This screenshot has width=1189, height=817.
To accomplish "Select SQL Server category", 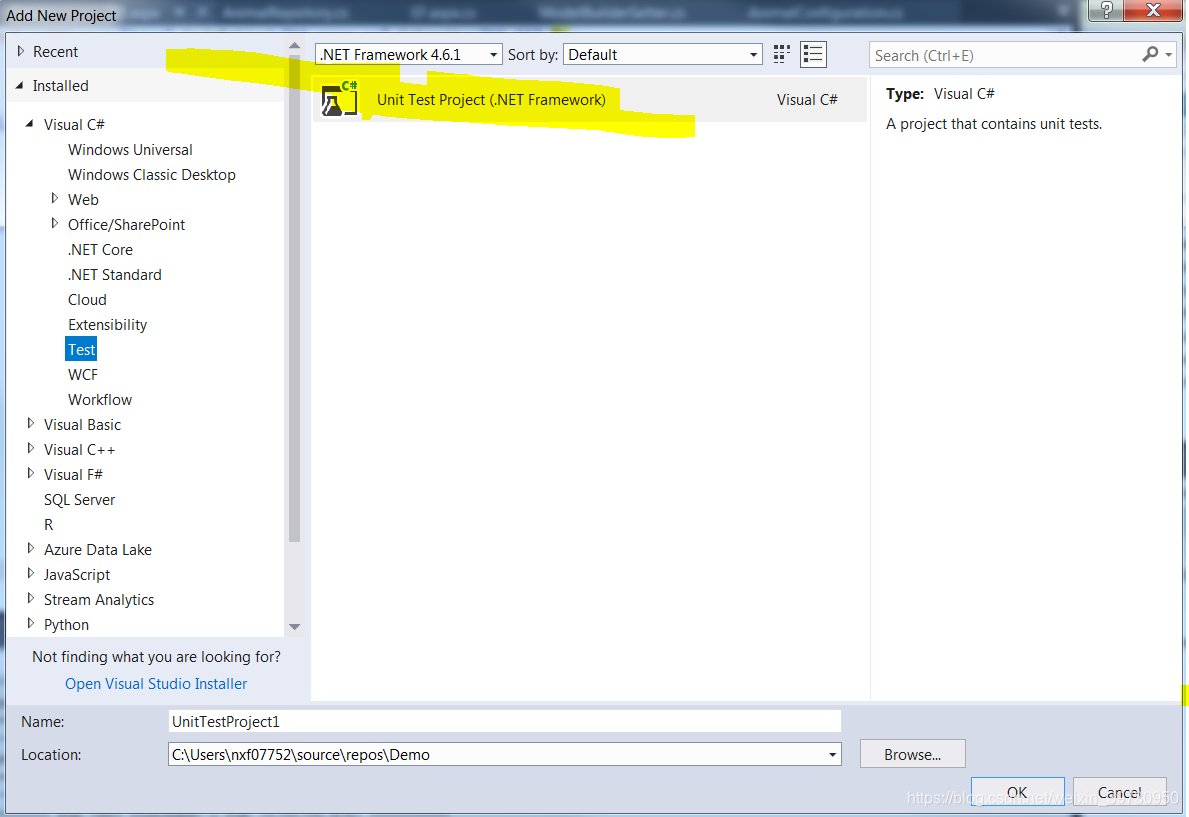I will click(x=80, y=500).
